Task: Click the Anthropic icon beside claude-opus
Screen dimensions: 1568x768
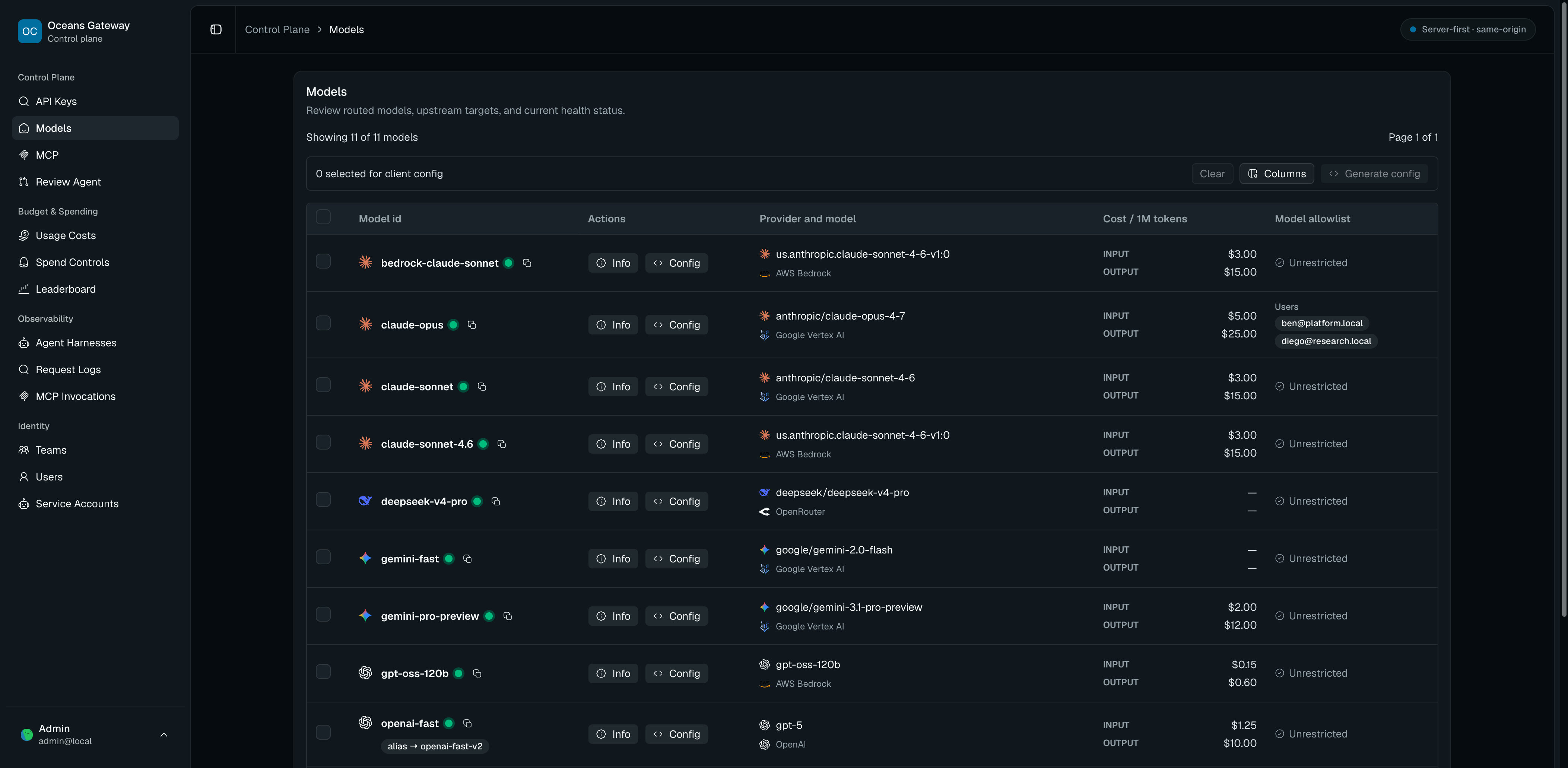Action: click(x=365, y=324)
